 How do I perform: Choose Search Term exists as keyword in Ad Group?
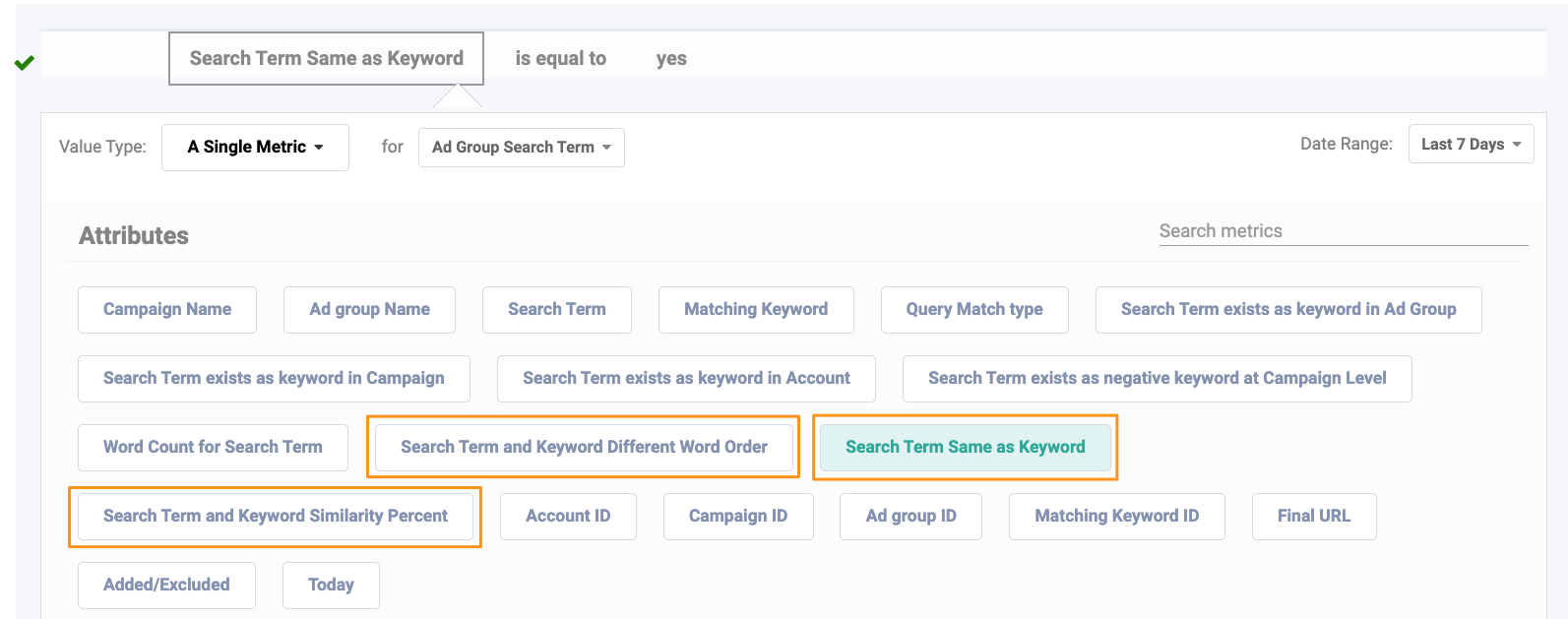[1287, 310]
